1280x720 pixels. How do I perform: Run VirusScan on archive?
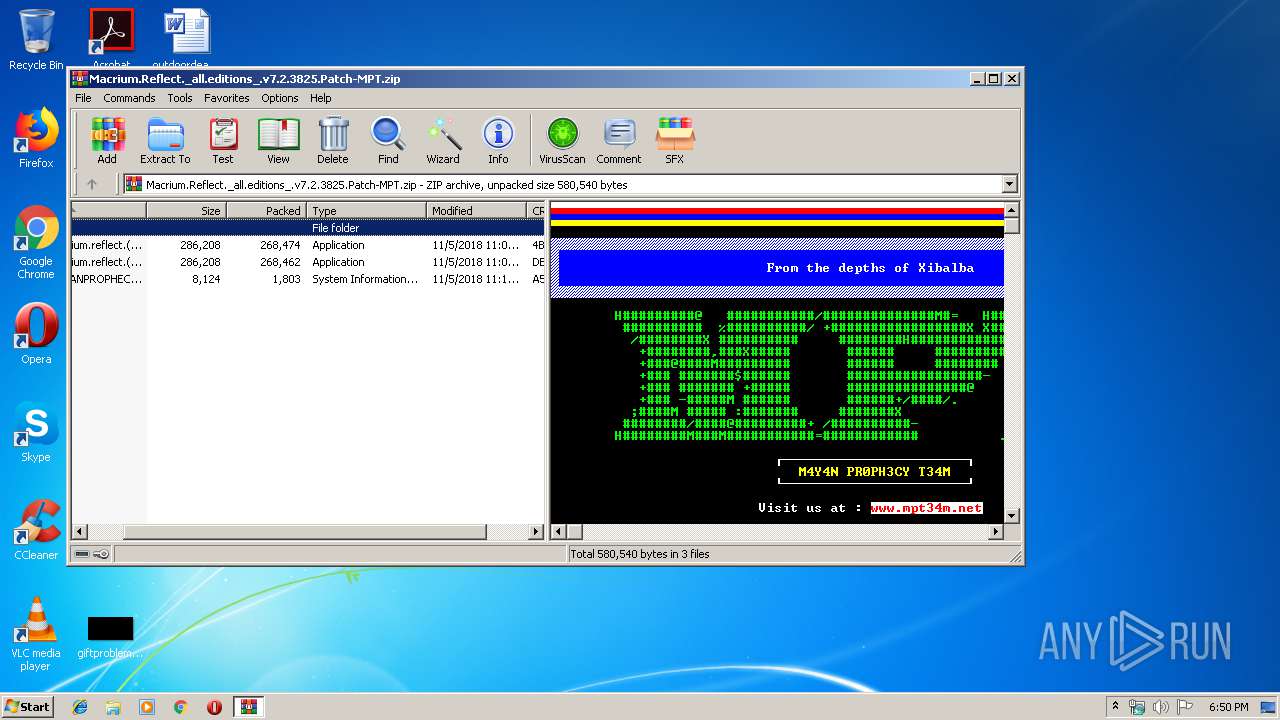[562, 140]
